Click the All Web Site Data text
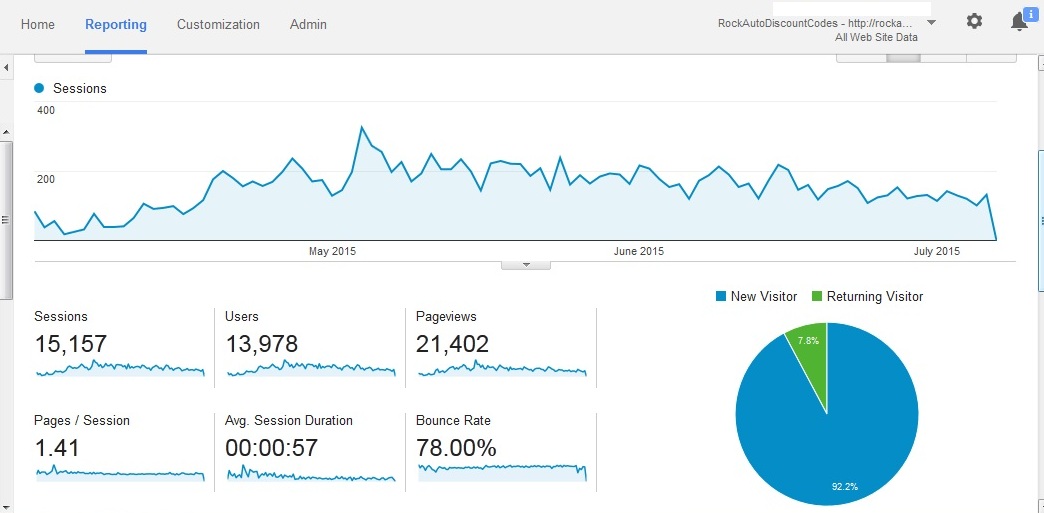 click(x=876, y=37)
